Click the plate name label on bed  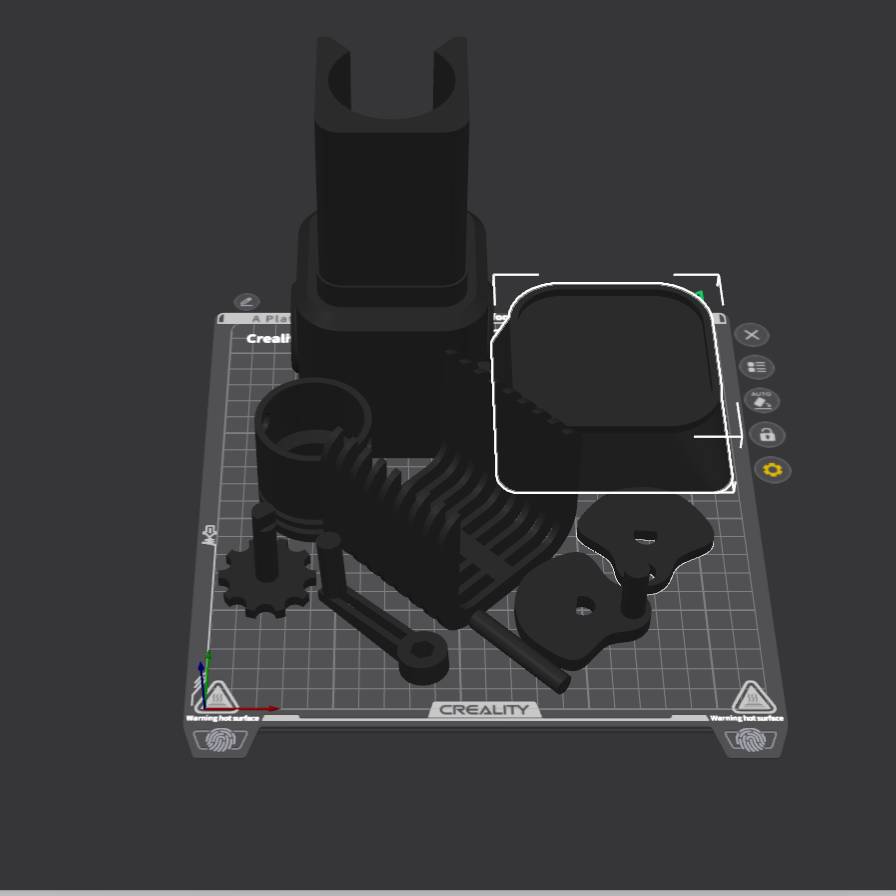click(x=268, y=338)
